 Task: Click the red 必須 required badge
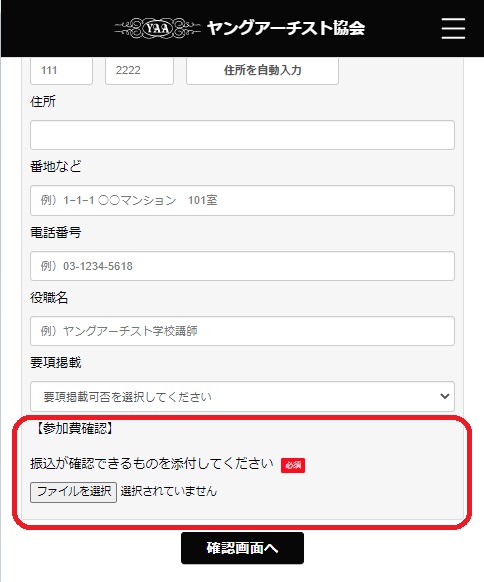click(x=293, y=465)
